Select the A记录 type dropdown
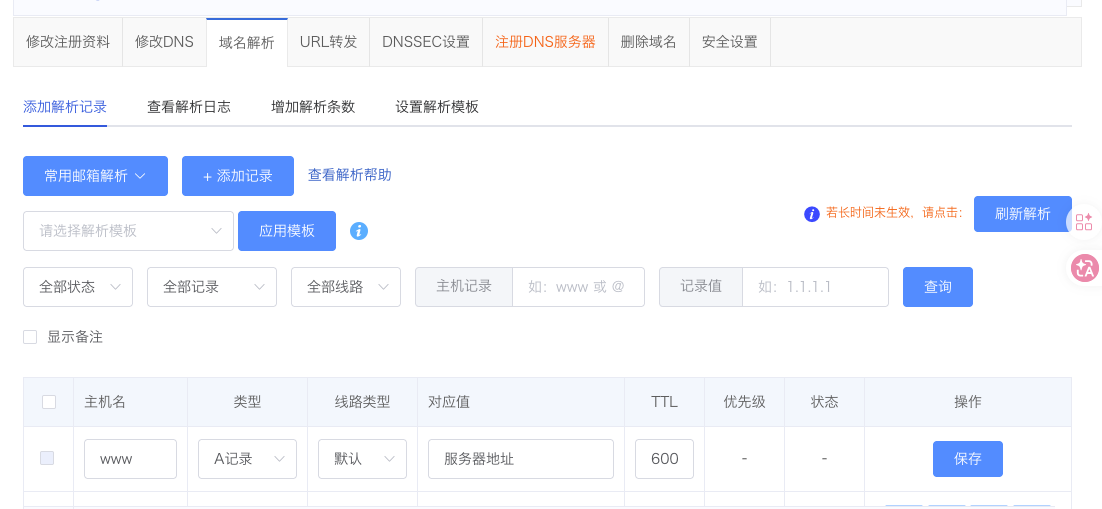 248,459
